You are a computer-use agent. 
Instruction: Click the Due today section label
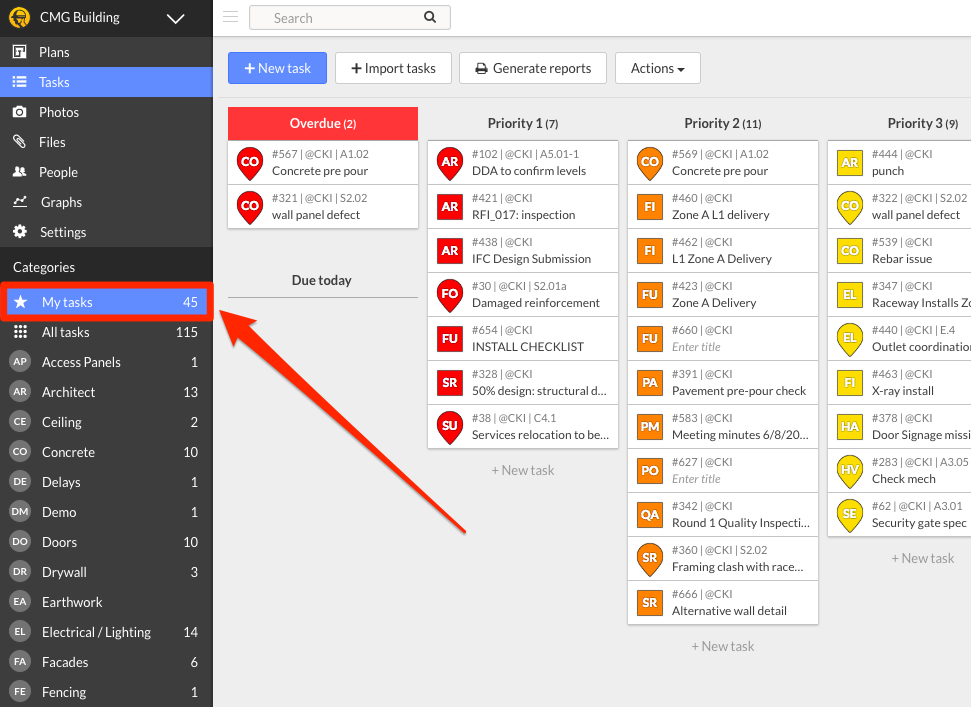(x=321, y=280)
